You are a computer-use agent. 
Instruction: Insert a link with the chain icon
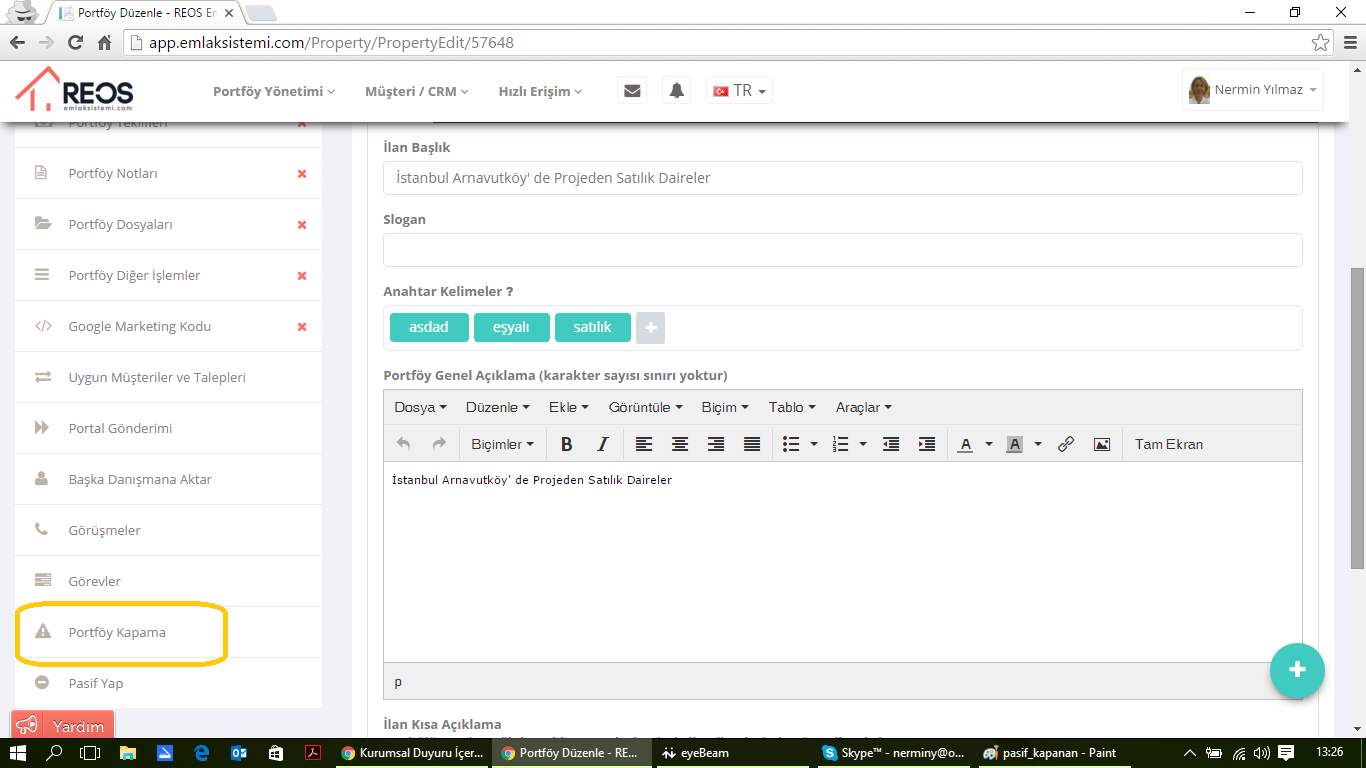pos(1066,444)
